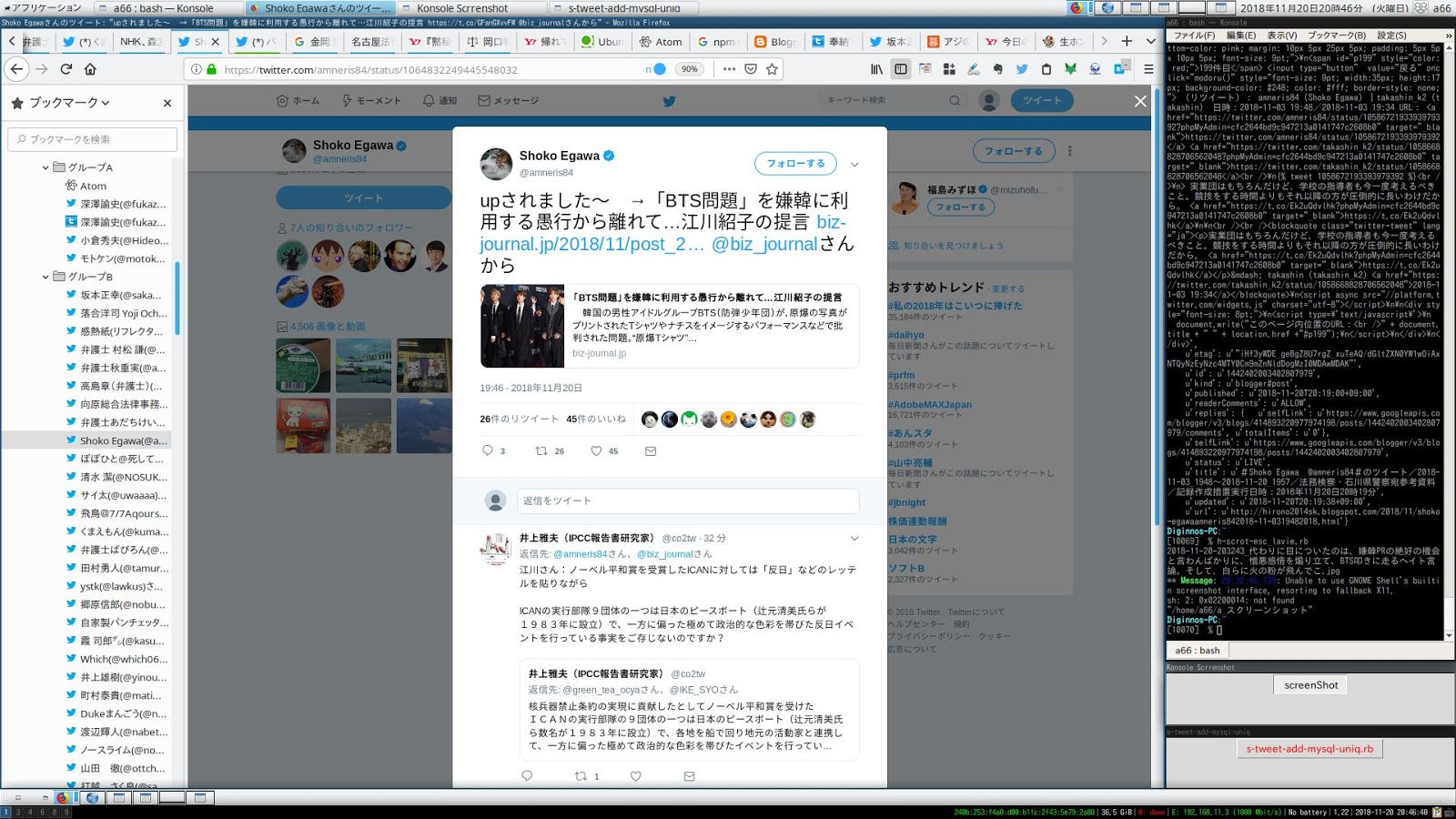Image resolution: width=1456 pixels, height=819 pixels.
Task: Open options chevron on 井上雅夫 reply
Action: (x=854, y=539)
